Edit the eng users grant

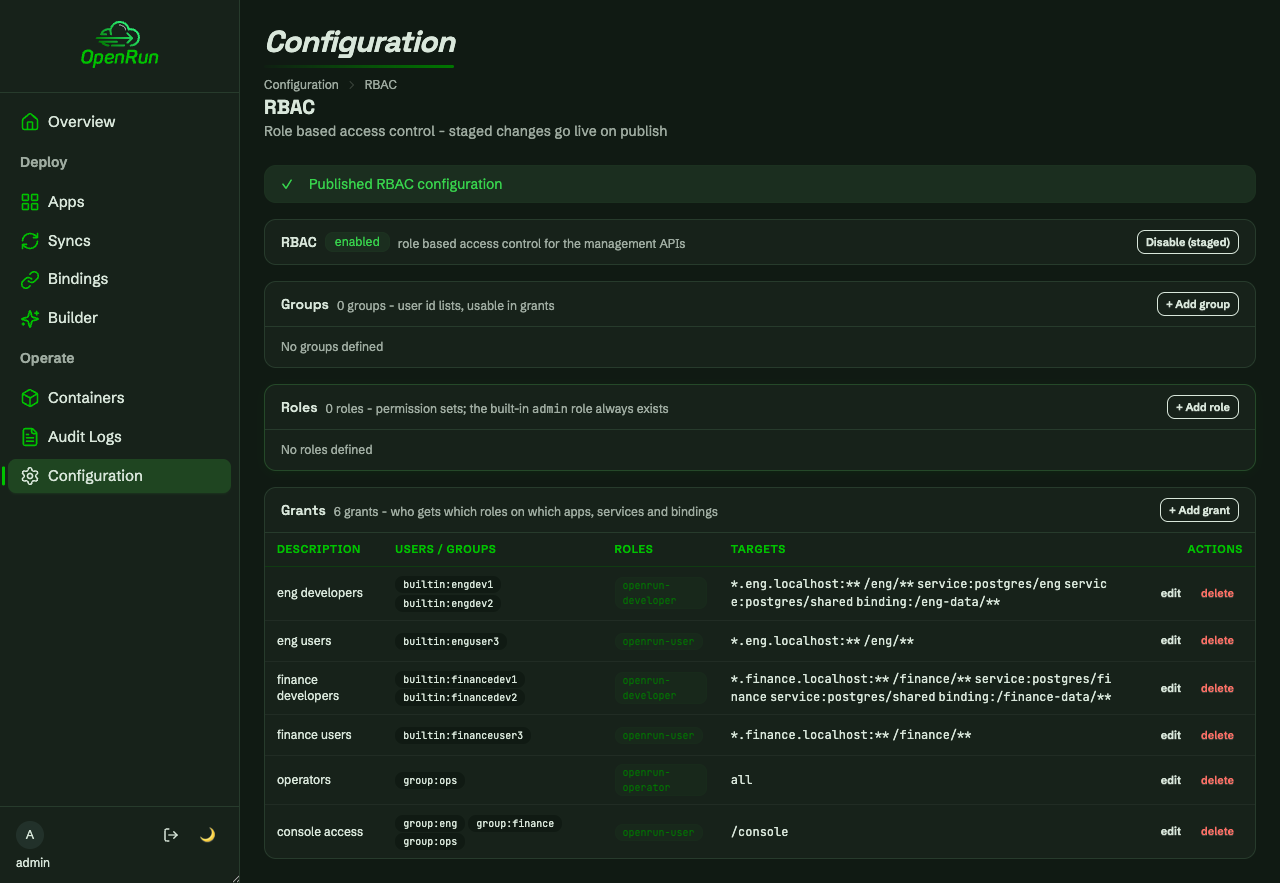pyautogui.click(x=1171, y=640)
